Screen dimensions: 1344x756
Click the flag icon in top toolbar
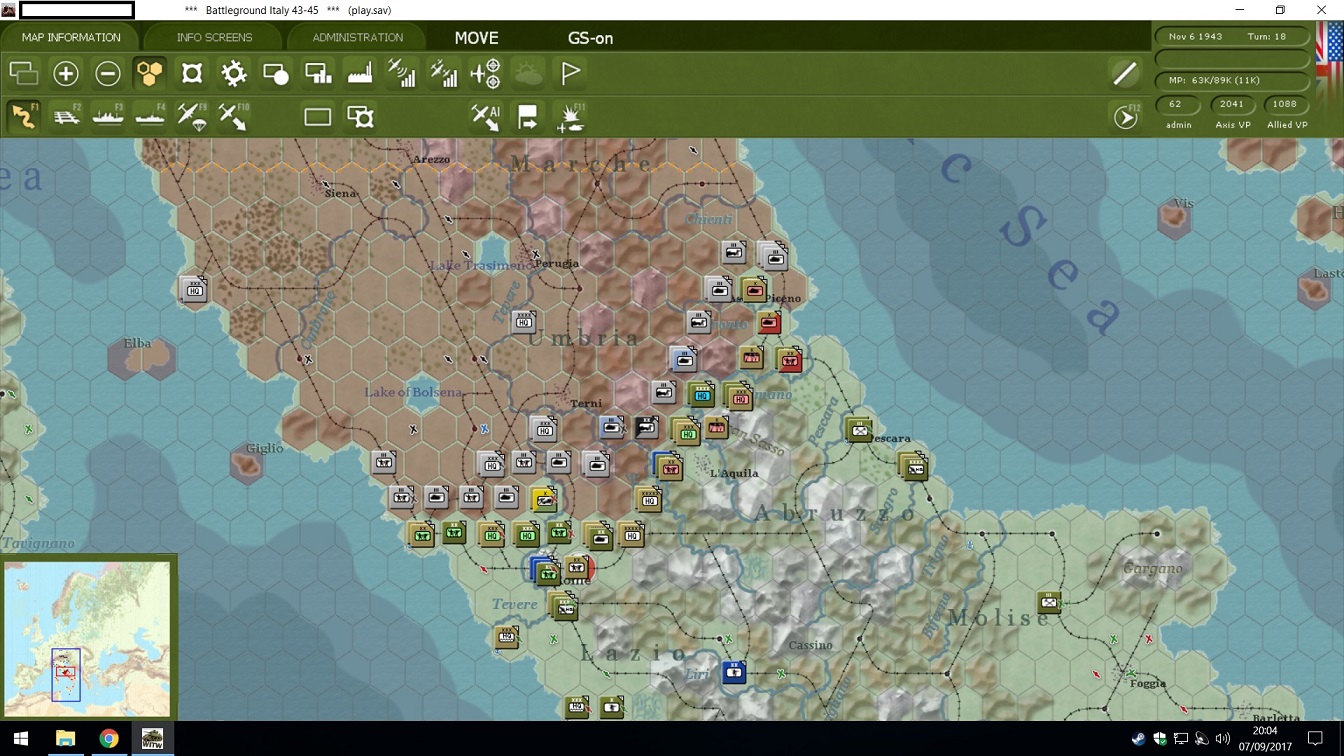click(571, 73)
